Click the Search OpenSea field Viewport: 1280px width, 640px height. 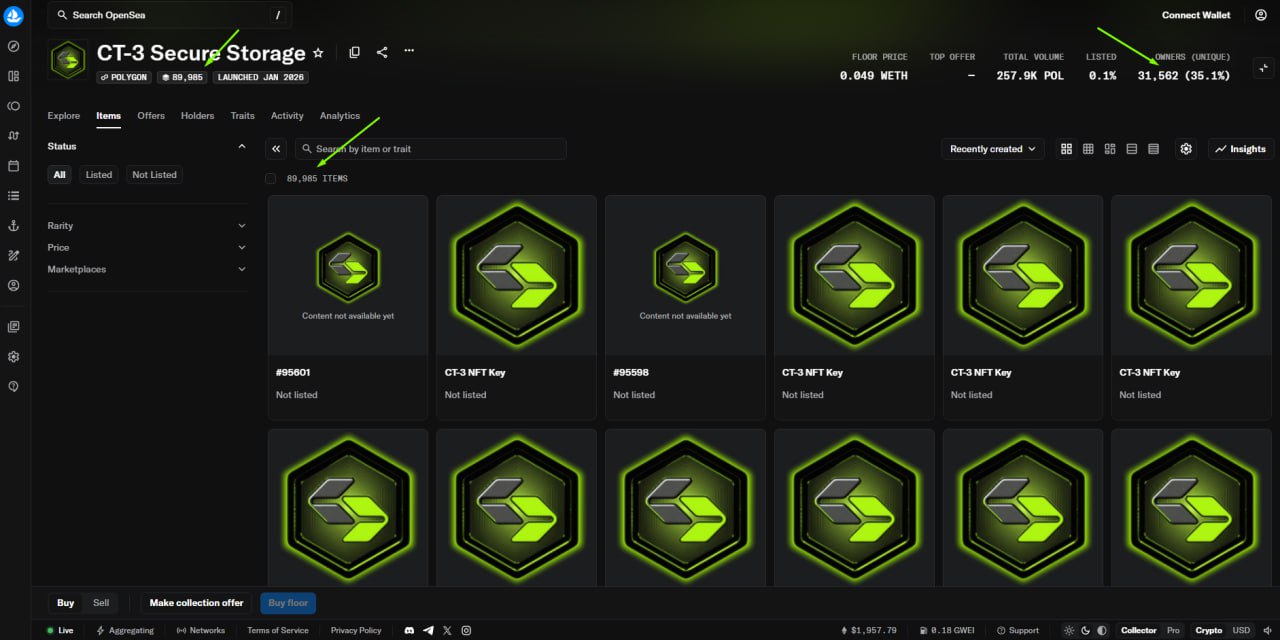coord(170,15)
